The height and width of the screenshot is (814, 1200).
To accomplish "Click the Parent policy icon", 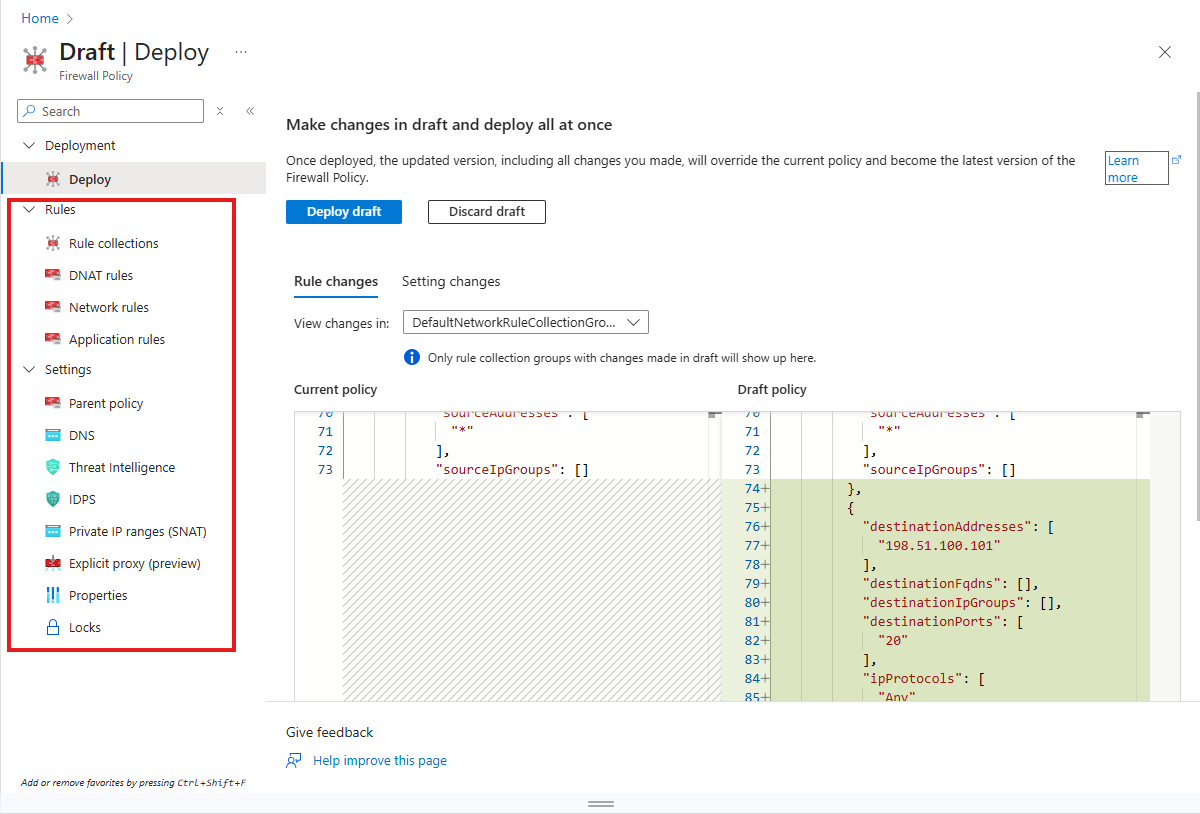I will click(53, 403).
